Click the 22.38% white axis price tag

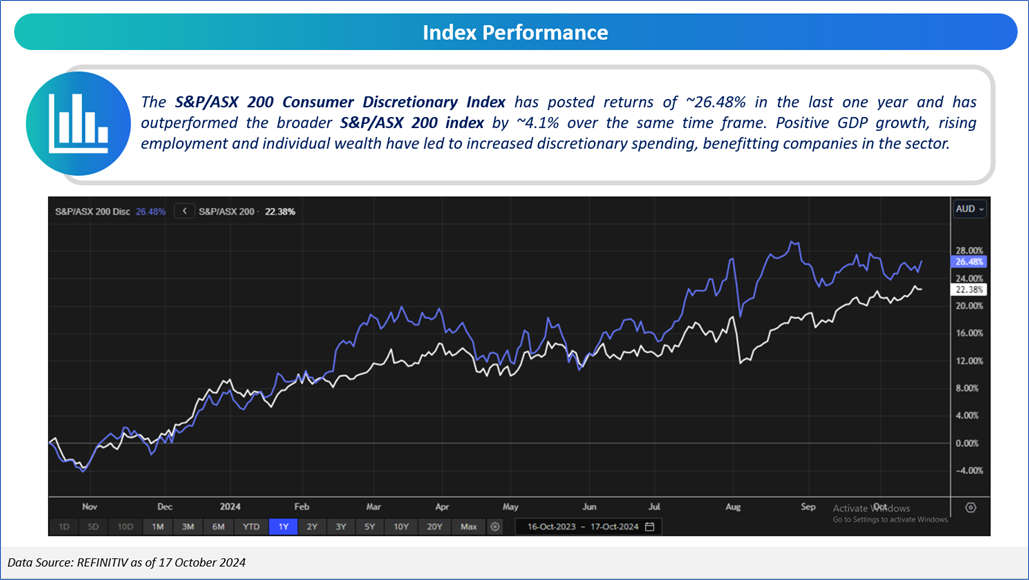pos(969,289)
